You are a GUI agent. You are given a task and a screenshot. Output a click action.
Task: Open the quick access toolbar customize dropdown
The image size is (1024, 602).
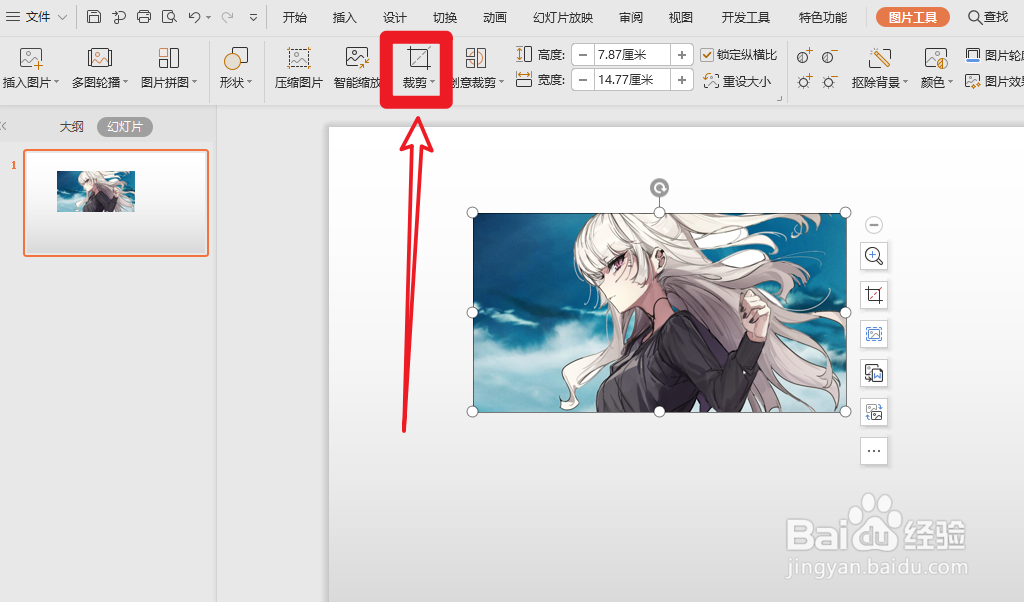coord(253,18)
